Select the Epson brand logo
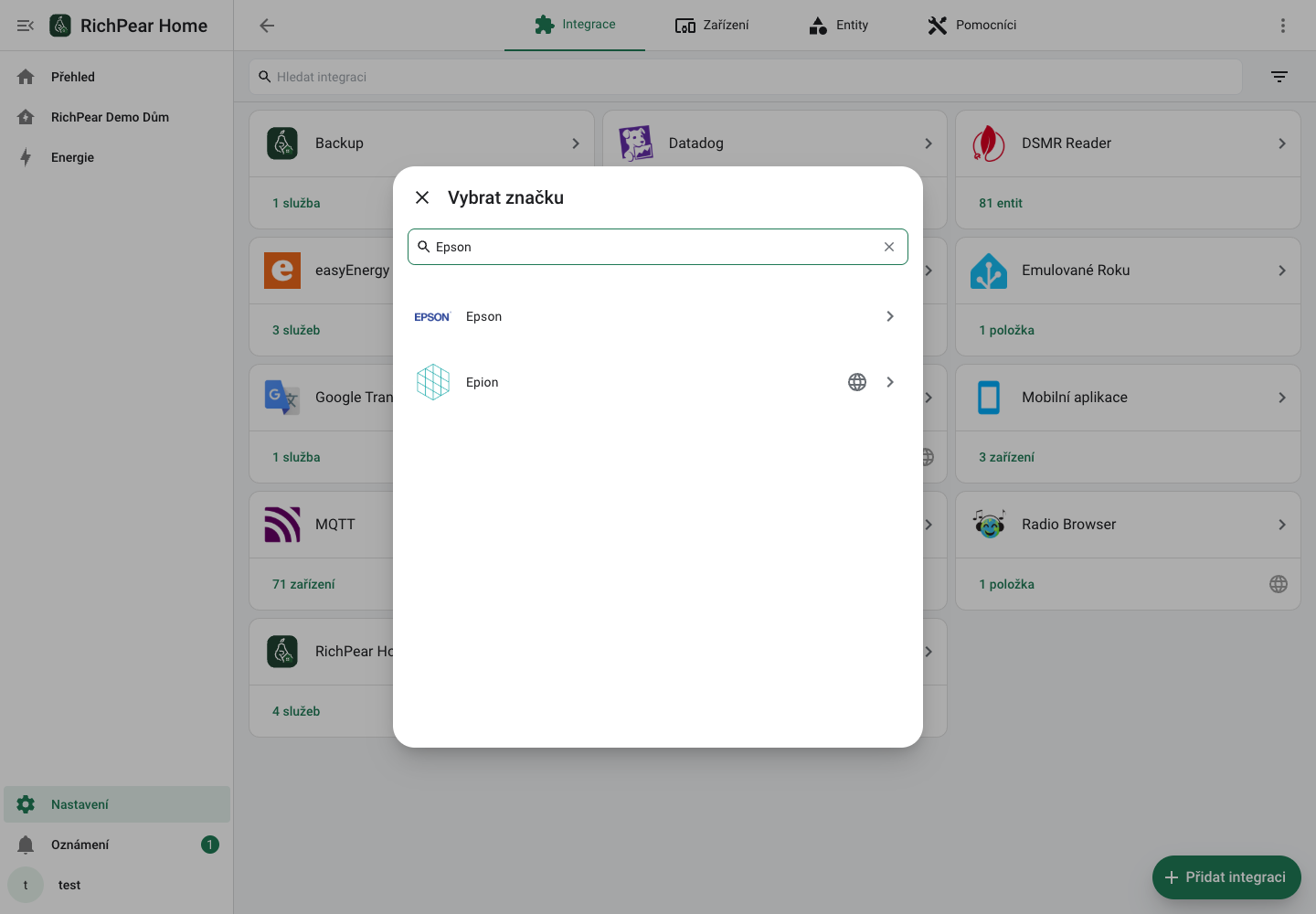This screenshot has width=1316, height=914. click(432, 316)
